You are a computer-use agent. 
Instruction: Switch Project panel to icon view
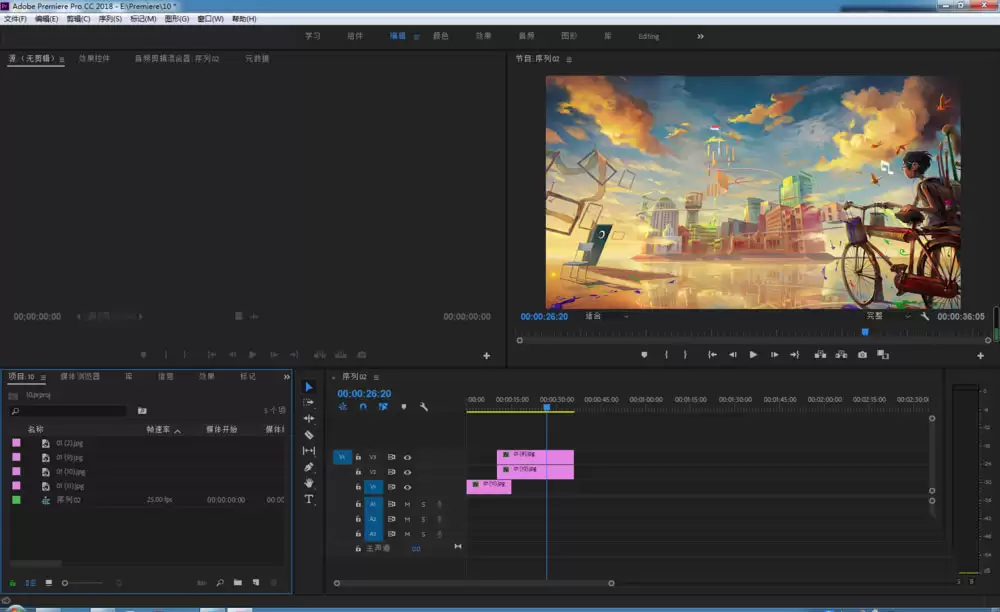coord(48,583)
